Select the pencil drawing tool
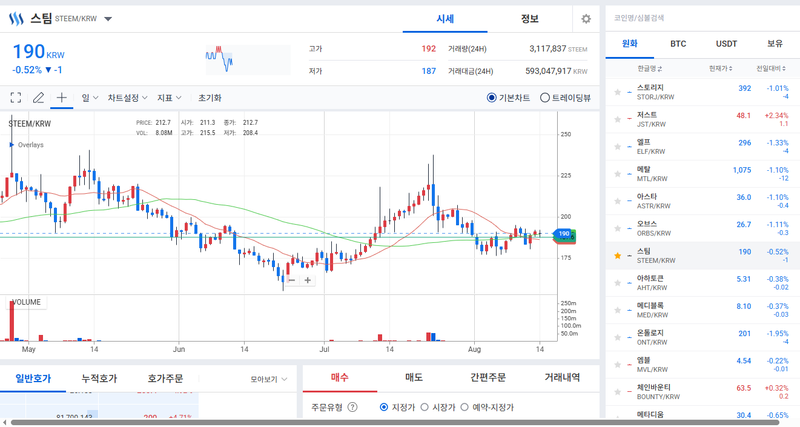This screenshot has height=427, width=800. 38,97
